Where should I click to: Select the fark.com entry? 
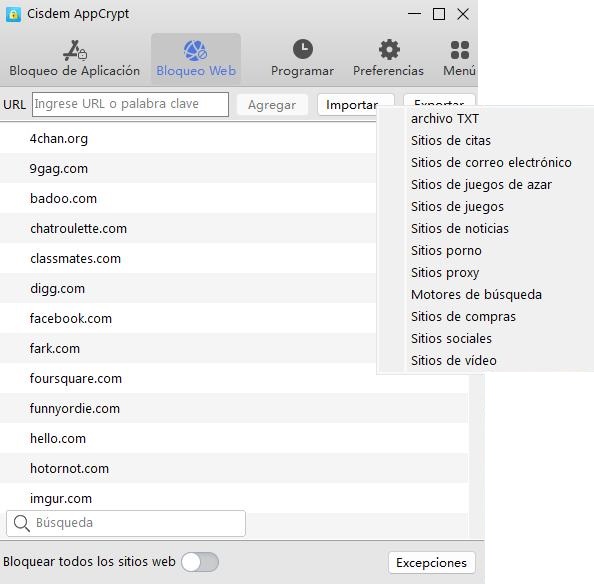point(188,348)
